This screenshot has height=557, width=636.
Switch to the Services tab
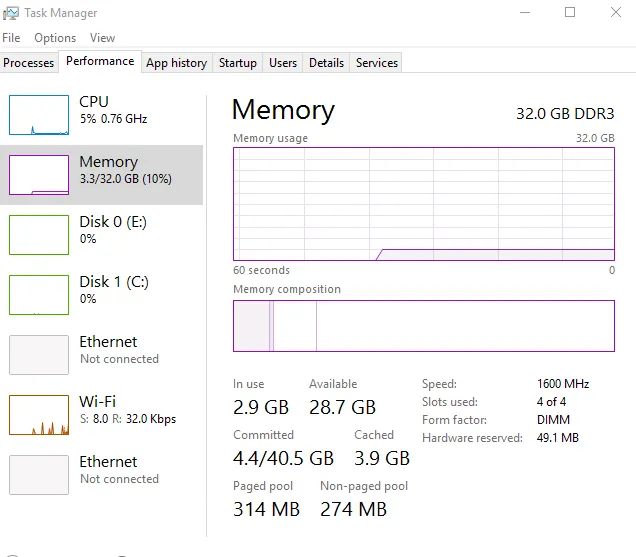[376, 63]
